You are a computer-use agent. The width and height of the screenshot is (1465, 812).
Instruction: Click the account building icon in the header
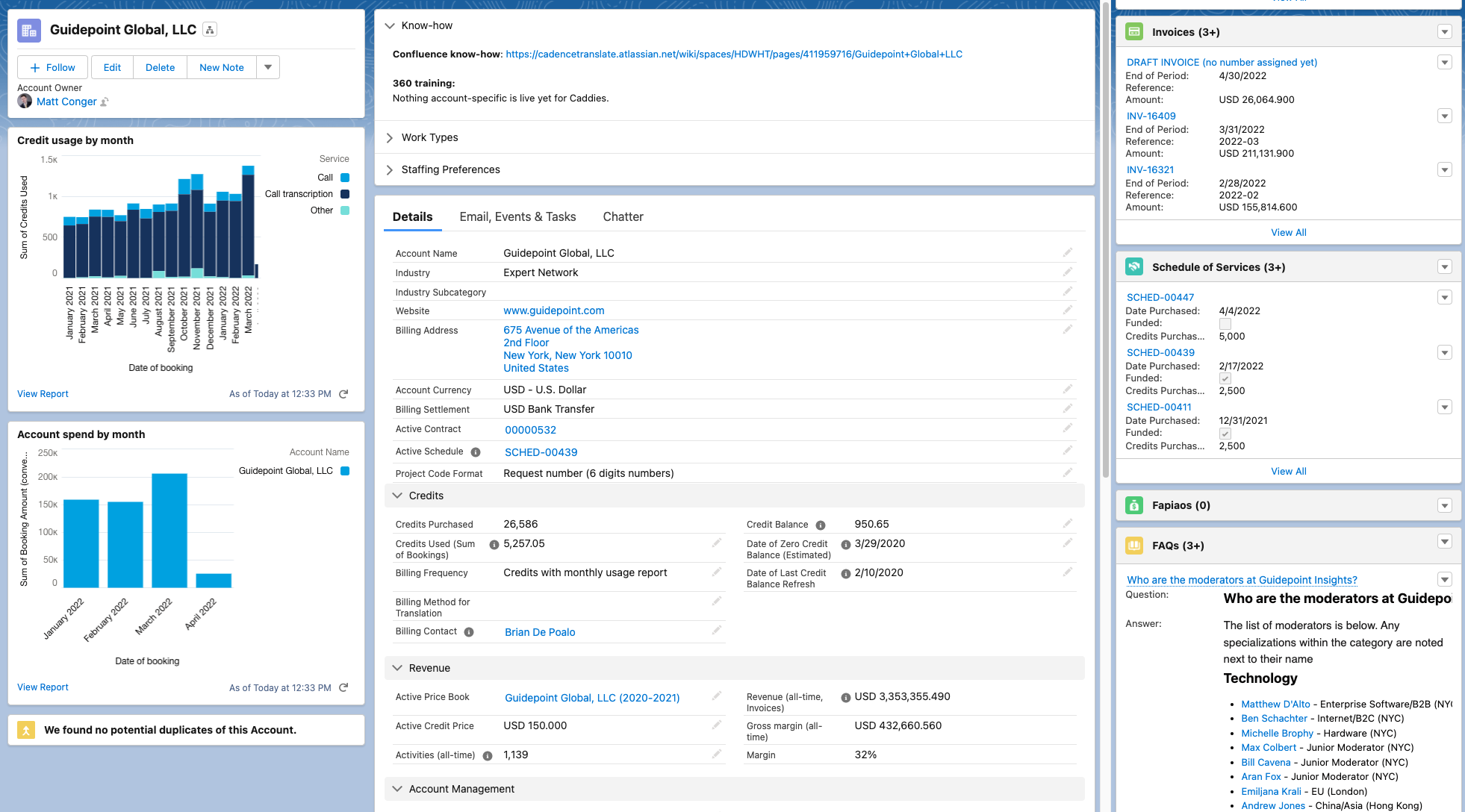coord(29,31)
